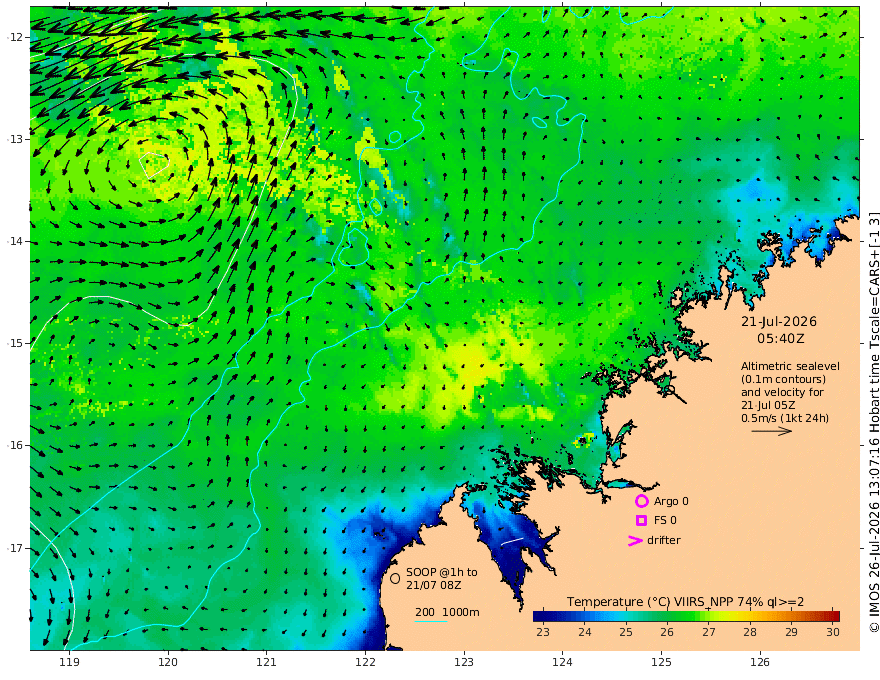Click the longitude axis label 124

pos(563,663)
